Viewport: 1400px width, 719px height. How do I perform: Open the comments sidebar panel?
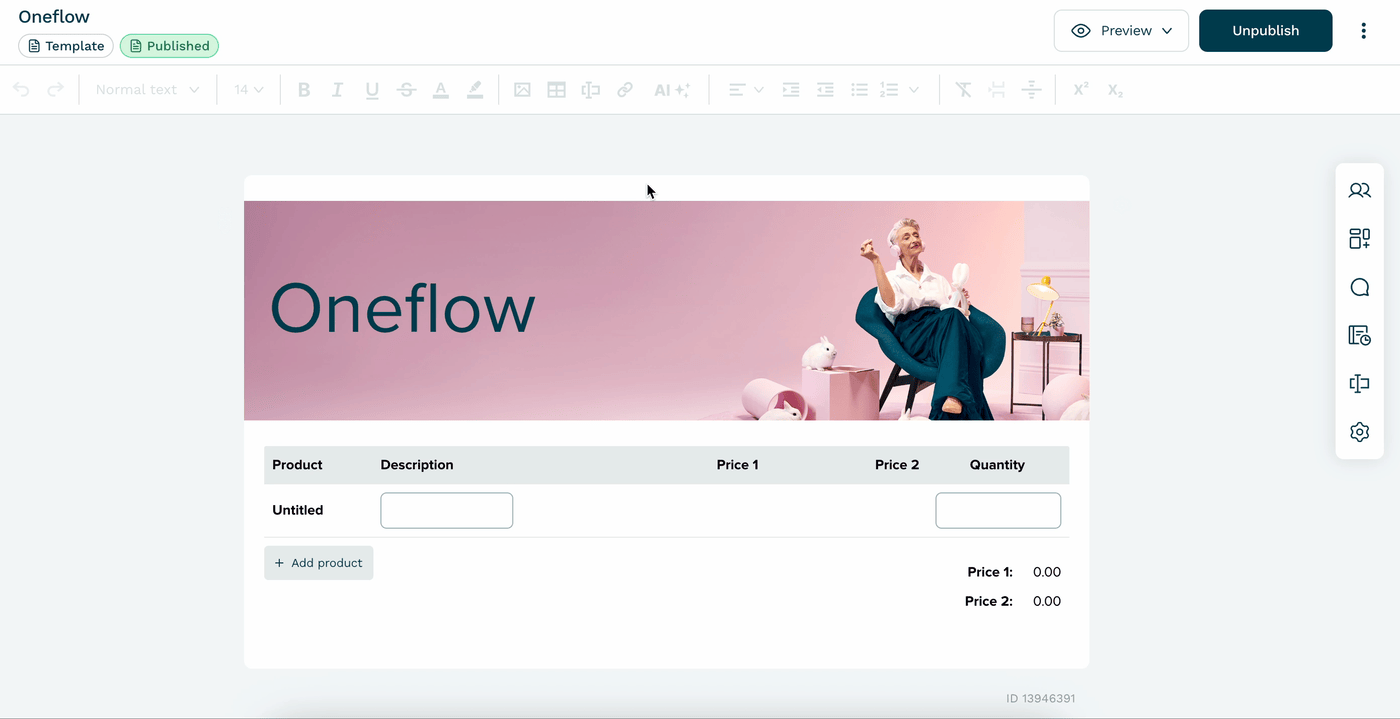tap(1359, 287)
